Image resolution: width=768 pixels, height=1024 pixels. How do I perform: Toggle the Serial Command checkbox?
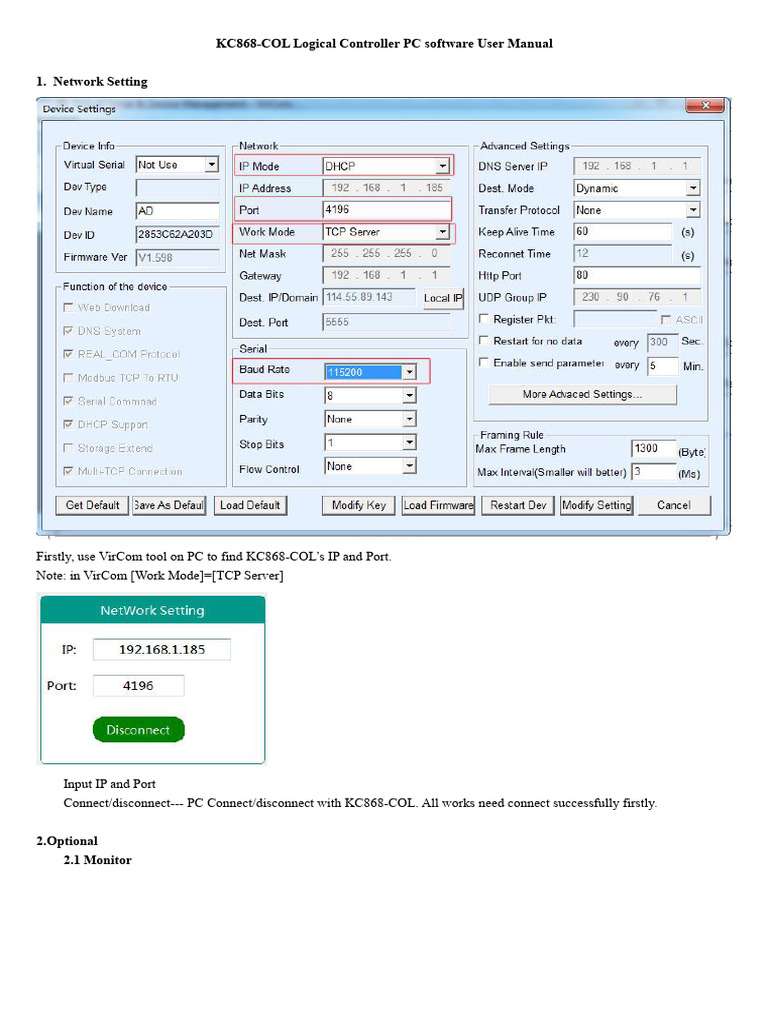[68, 401]
